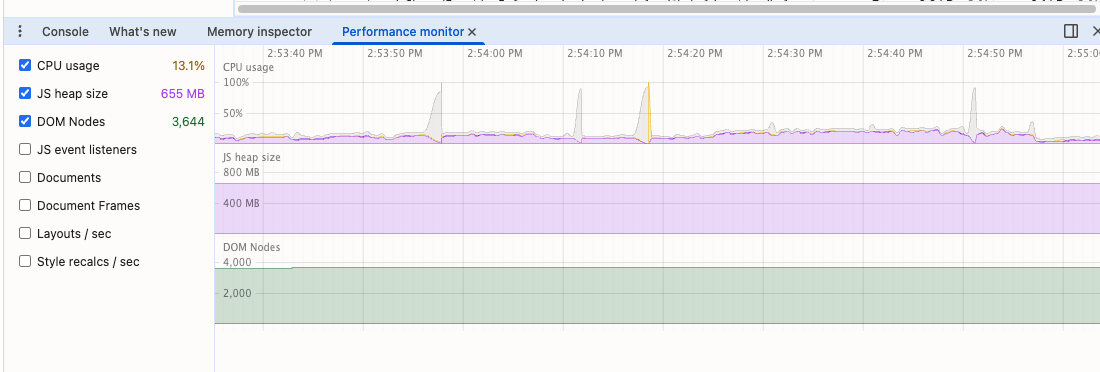Click the 2:54:10 PM timeline label

click(595, 53)
